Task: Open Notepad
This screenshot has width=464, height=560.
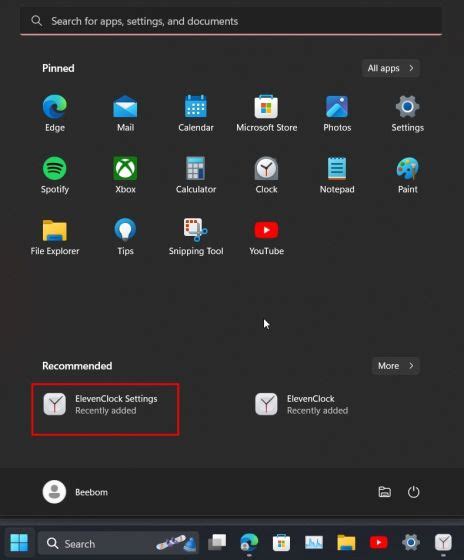Action: pos(337,175)
